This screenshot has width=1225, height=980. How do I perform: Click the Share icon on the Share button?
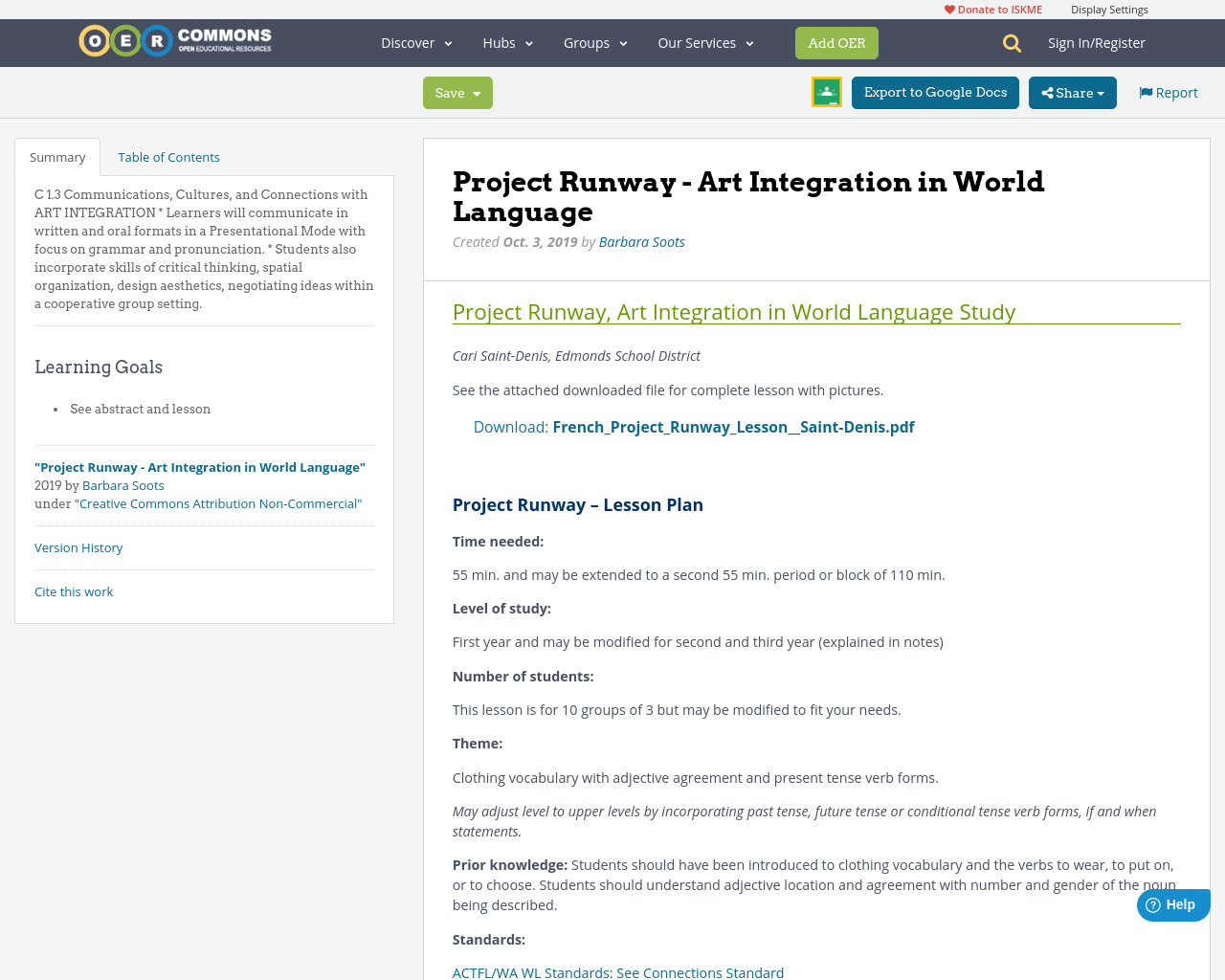click(1045, 91)
